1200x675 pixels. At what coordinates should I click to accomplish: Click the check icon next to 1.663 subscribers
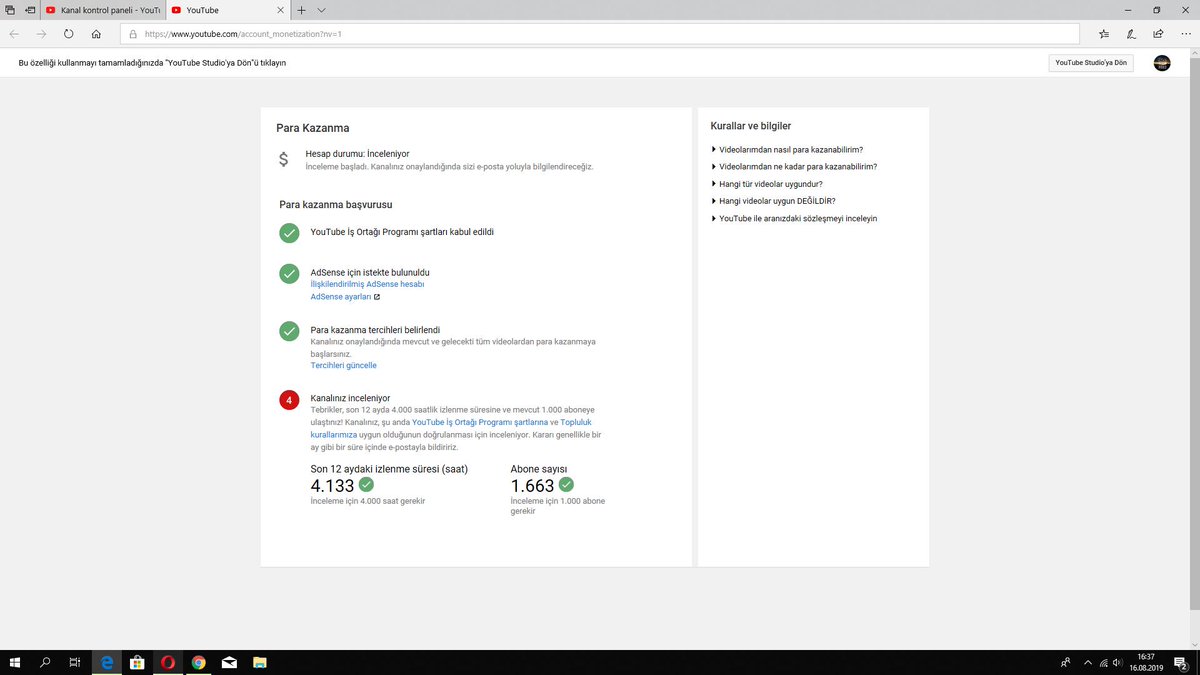click(566, 485)
